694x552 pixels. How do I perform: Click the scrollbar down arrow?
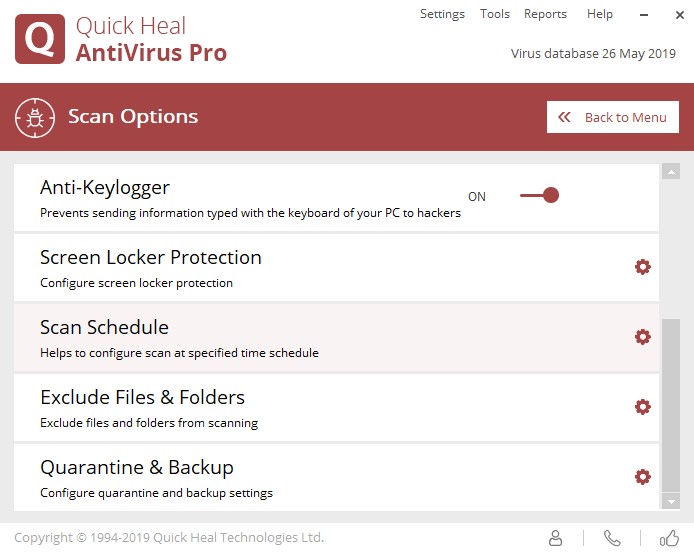pyautogui.click(x=671, y=501)
